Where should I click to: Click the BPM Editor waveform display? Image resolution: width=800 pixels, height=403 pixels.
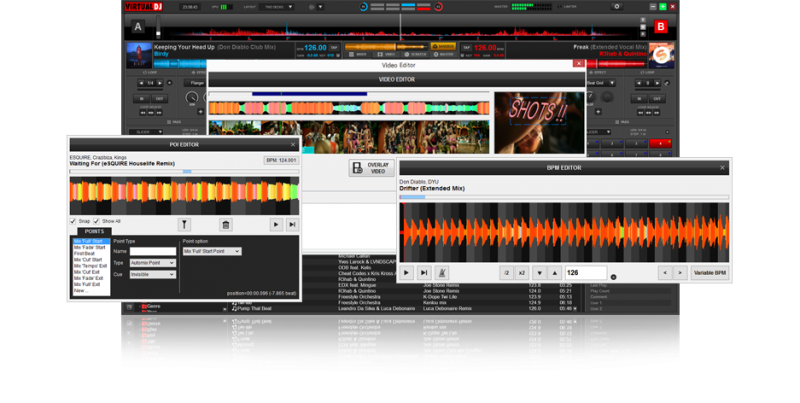pyautogui.click(x=564, y=232)
